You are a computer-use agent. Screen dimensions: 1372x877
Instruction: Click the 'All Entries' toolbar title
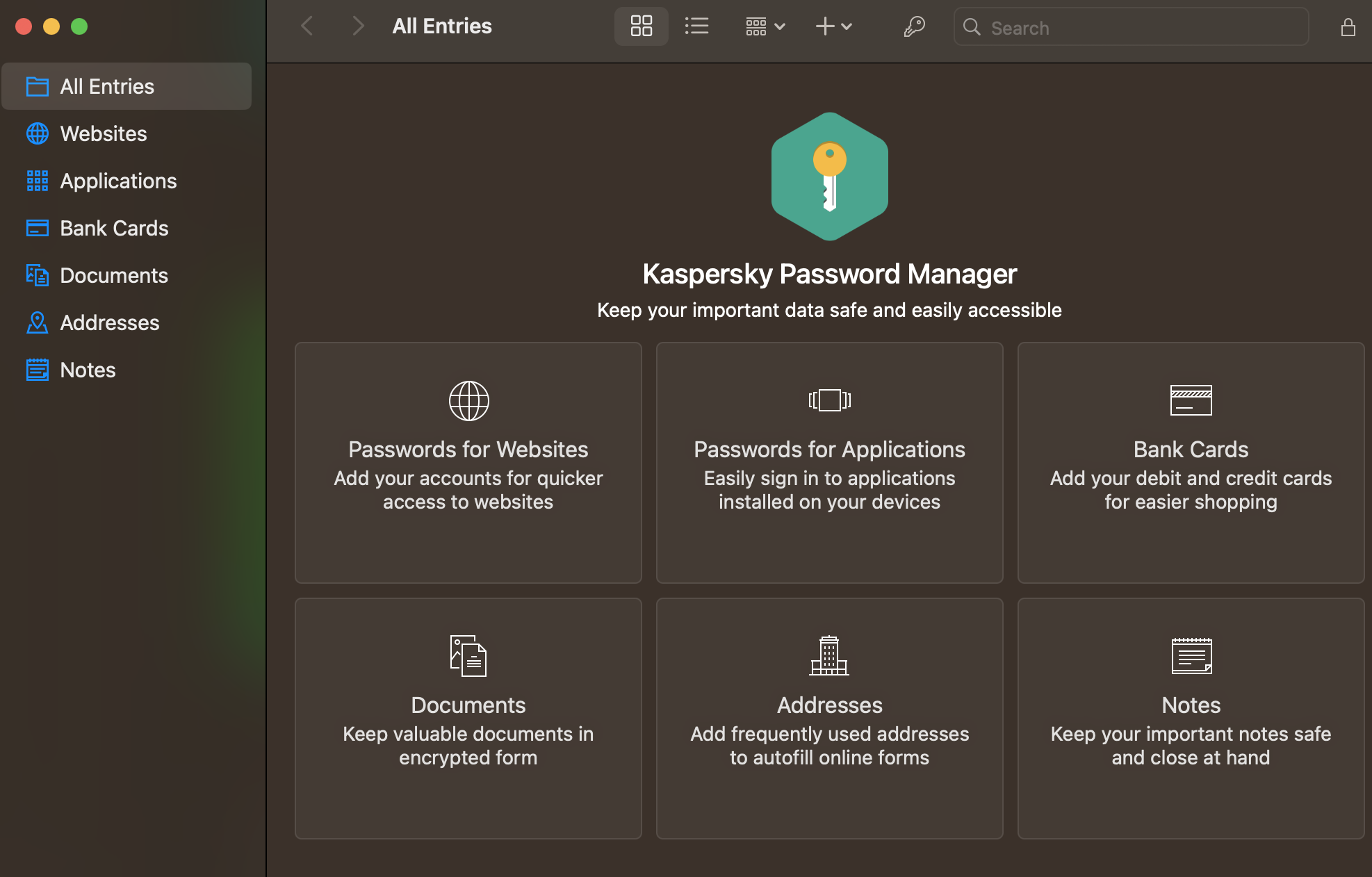[442, 26]
